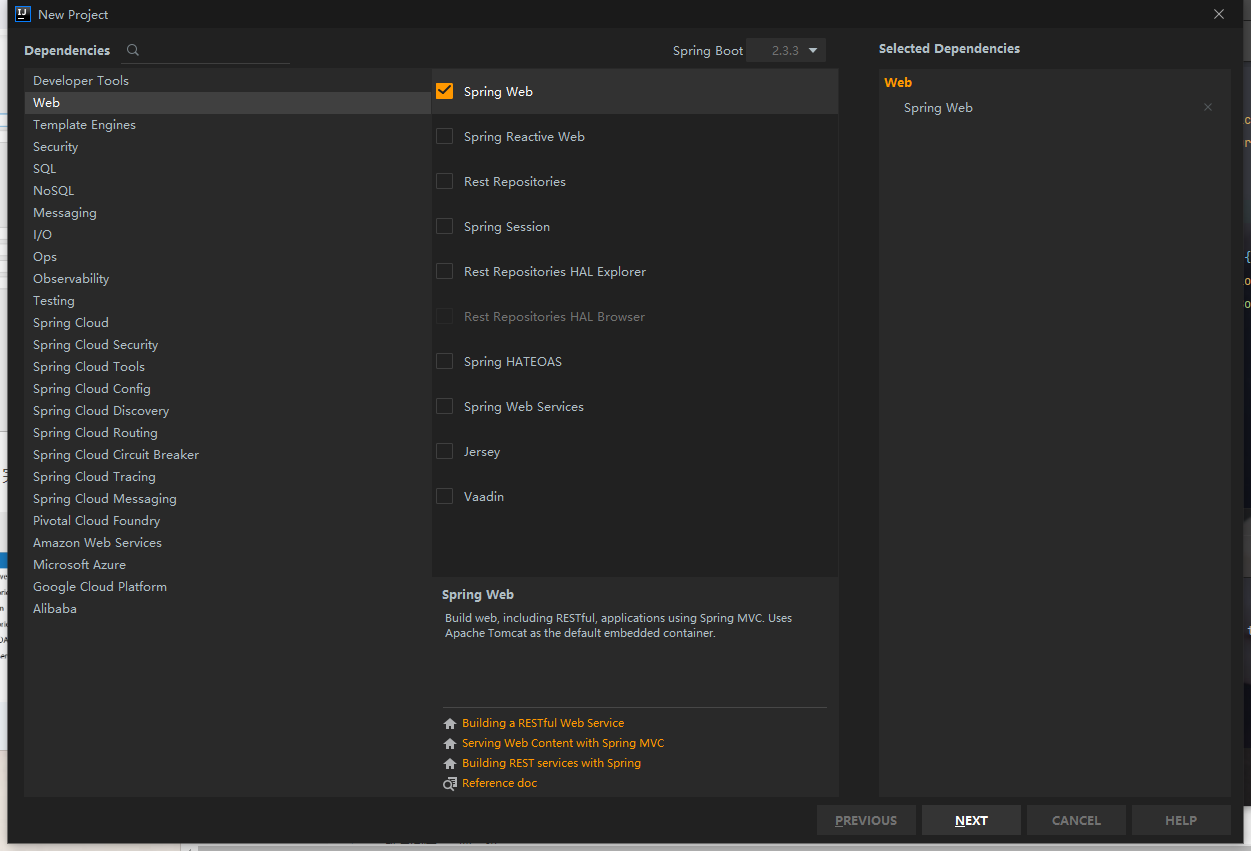Viewport: 1251px width, 851px height.
Task: Open the Spring Boot version dropdown
Action: pos(786,50)
